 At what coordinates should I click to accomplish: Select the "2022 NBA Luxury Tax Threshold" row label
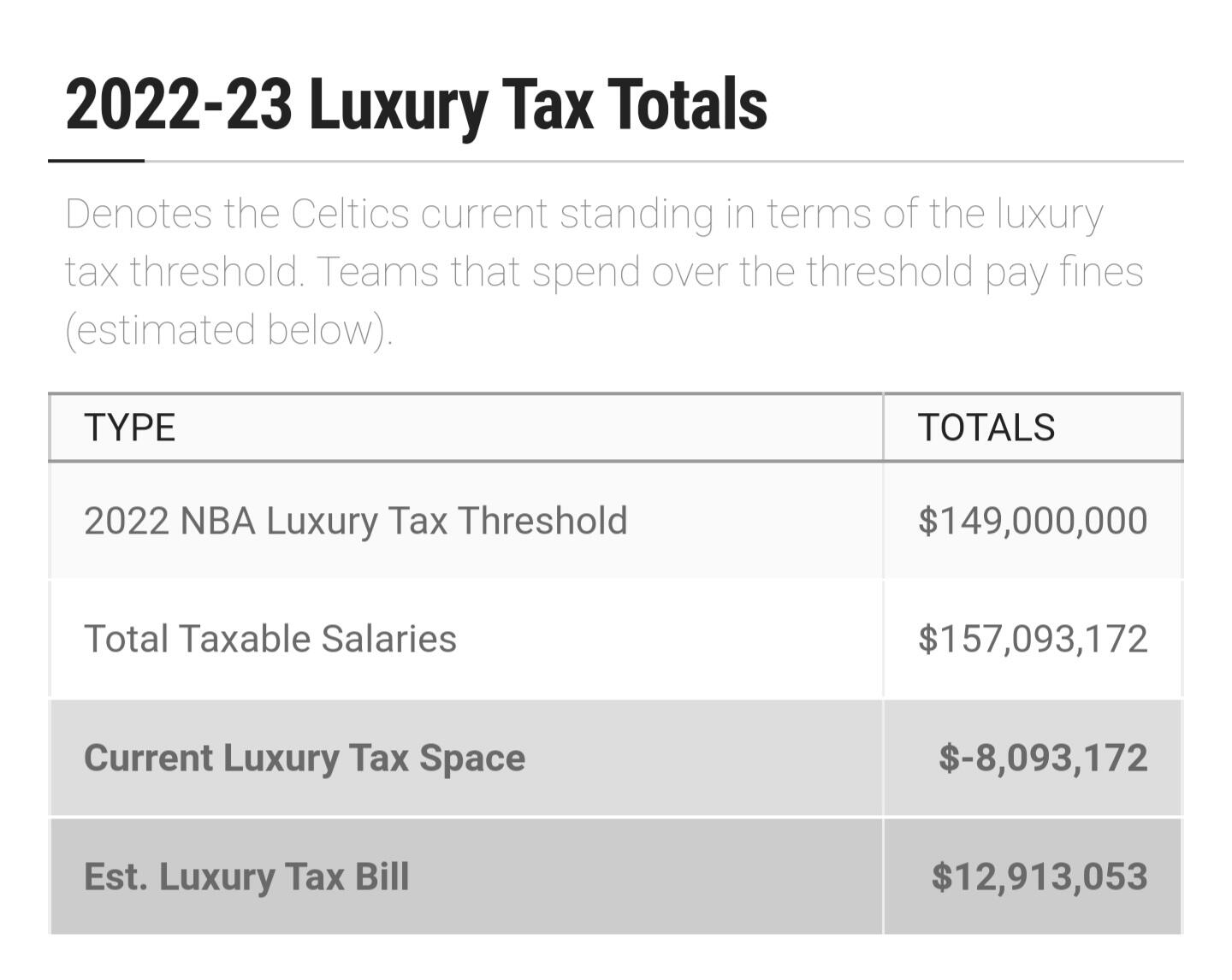click(x=355, y=521)
